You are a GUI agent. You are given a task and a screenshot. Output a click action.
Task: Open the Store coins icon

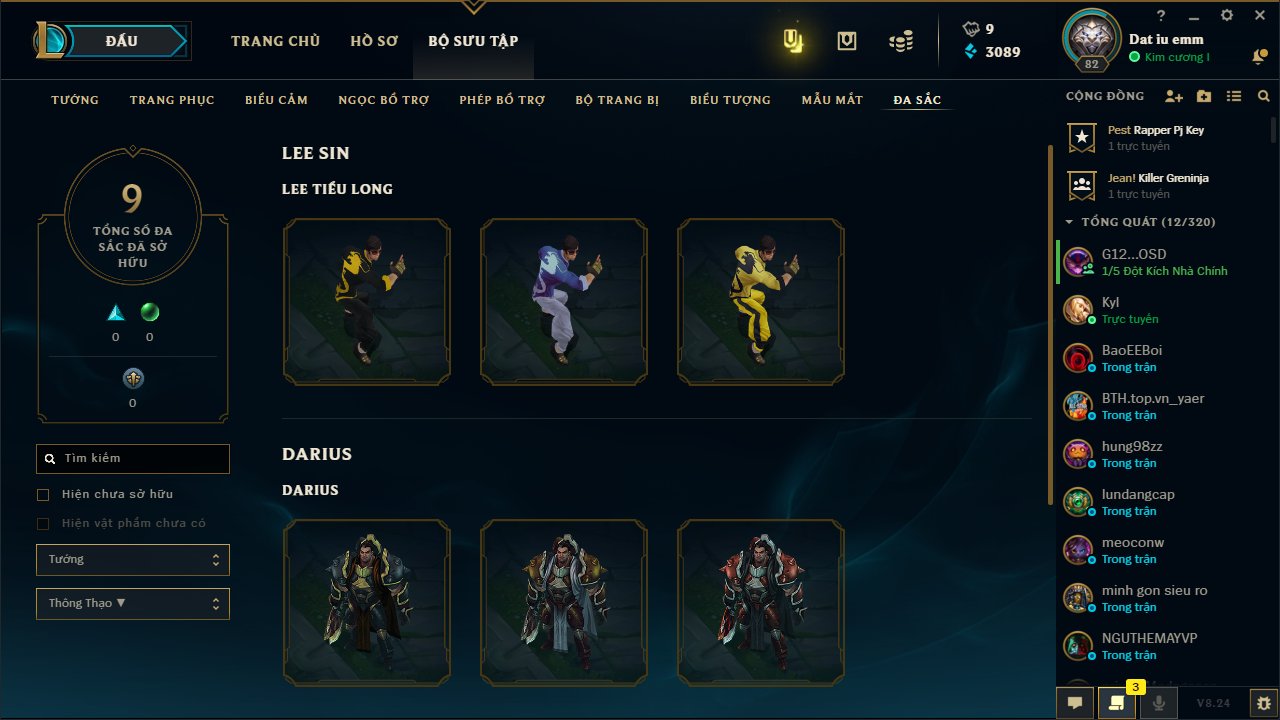tap(901, 41)
